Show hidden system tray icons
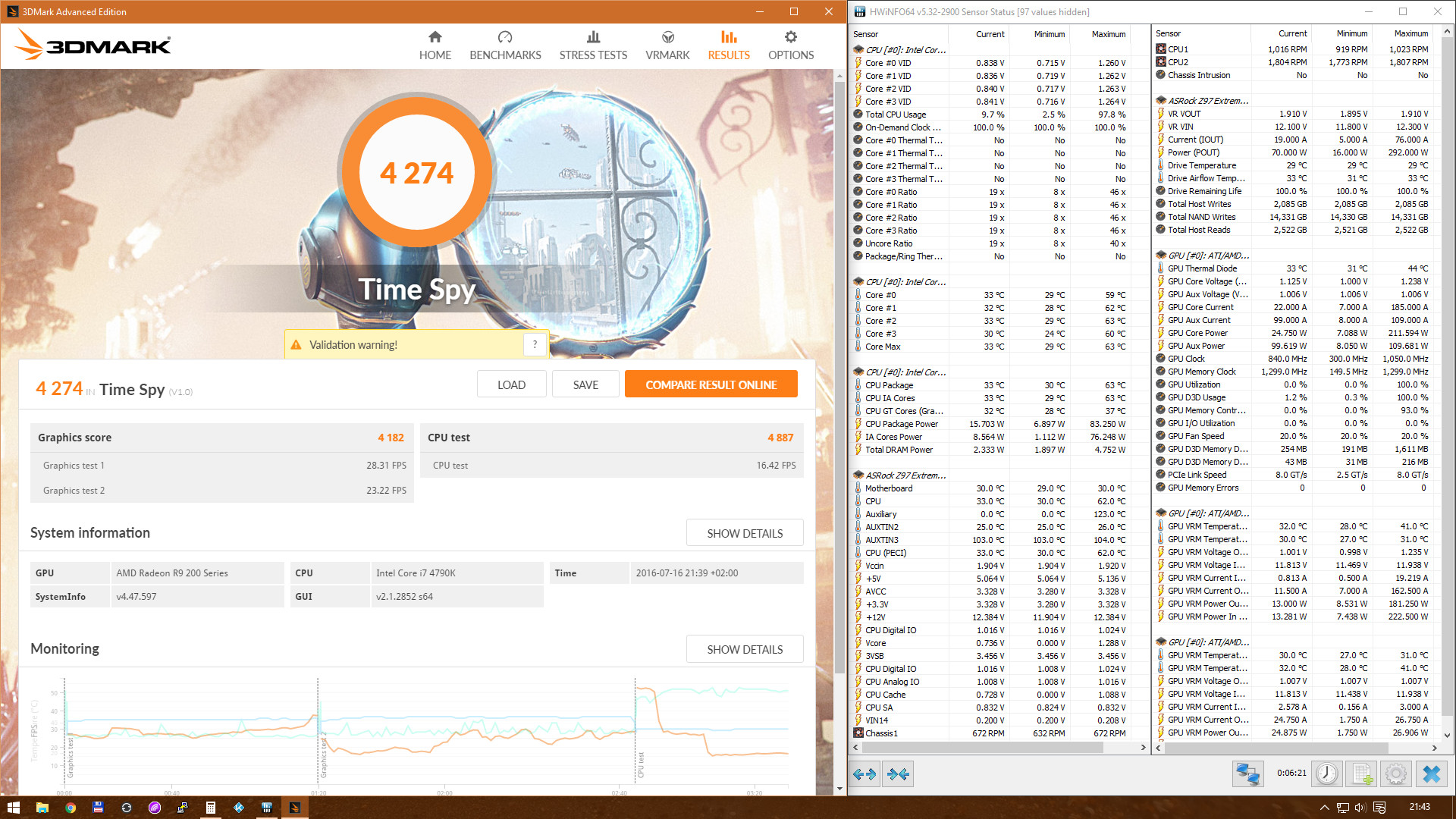1456x819 pixels. (1324, 808)
